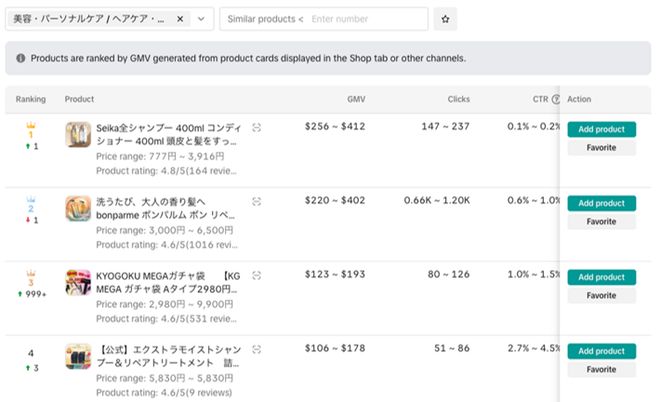Click the CTR value 2.7% ~ 4.5%
The height and width of the screenshot is (402, 660).
point(534,348)
